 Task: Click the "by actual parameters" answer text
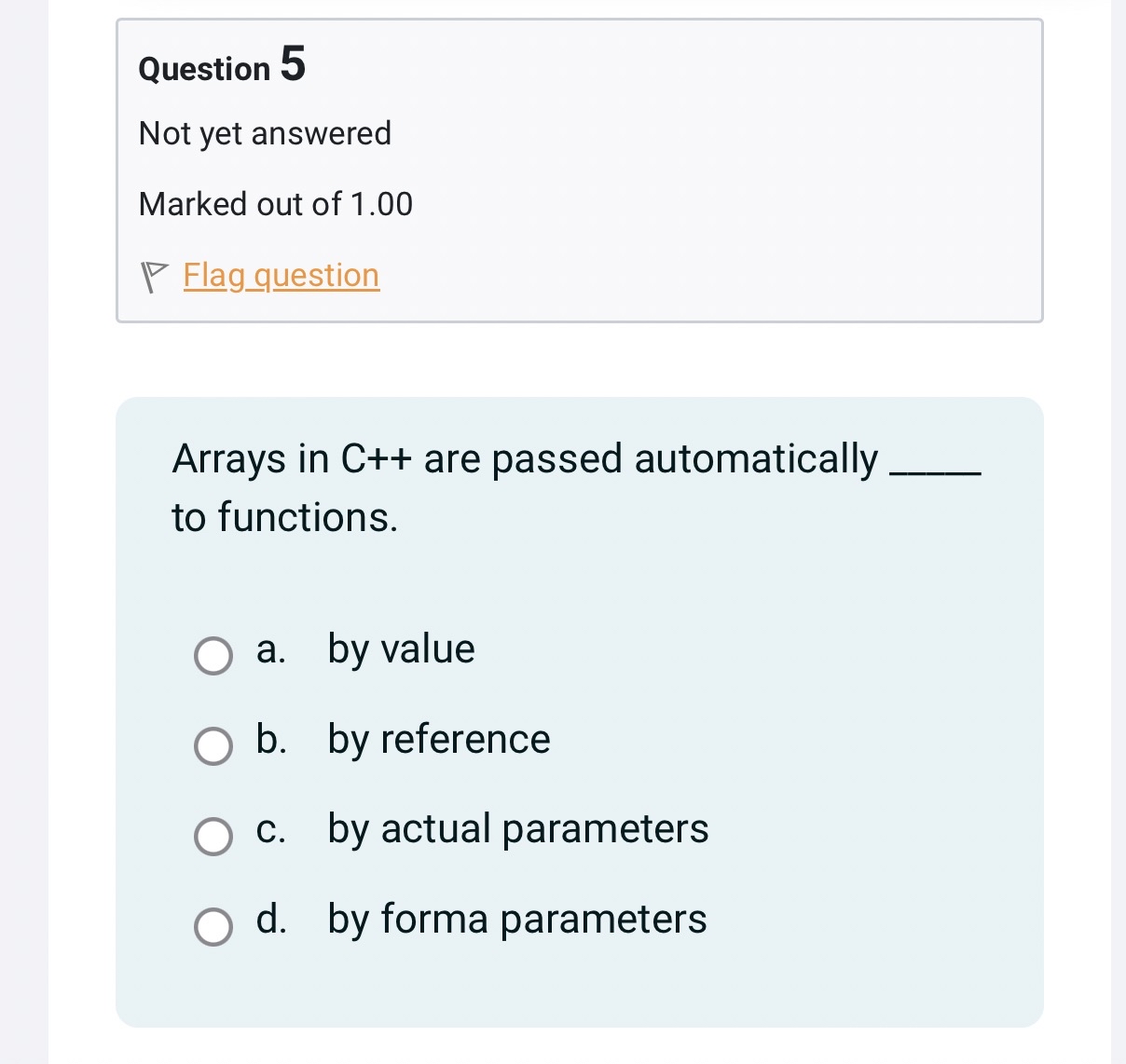point(518,829)
